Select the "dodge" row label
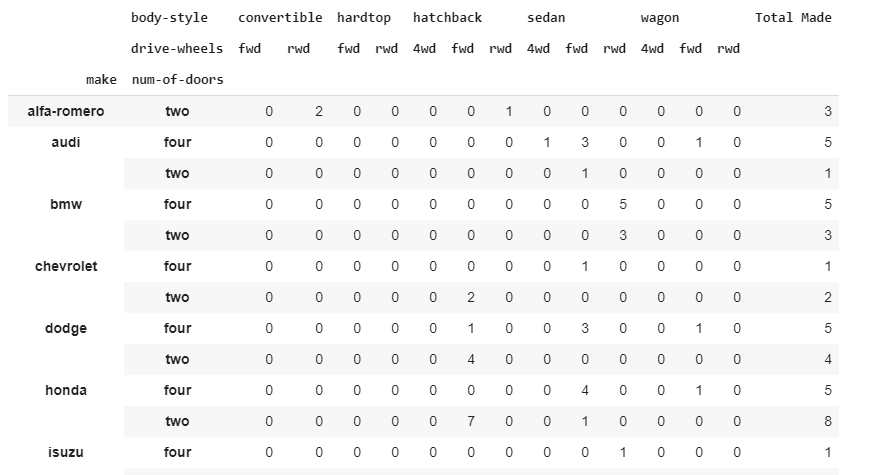885x475 pixels. point(66,328)
